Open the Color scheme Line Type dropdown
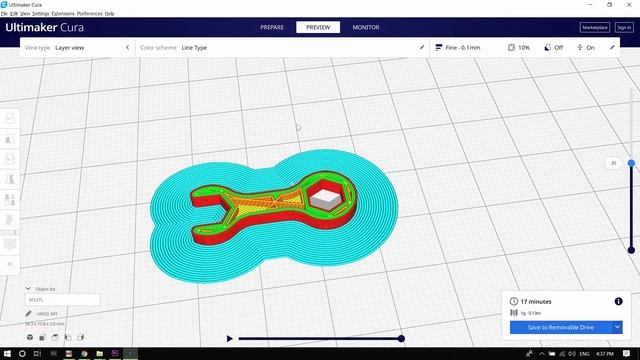Image resolution: width=640 pixels, height=360 pixels. click(x=282, y=47)
